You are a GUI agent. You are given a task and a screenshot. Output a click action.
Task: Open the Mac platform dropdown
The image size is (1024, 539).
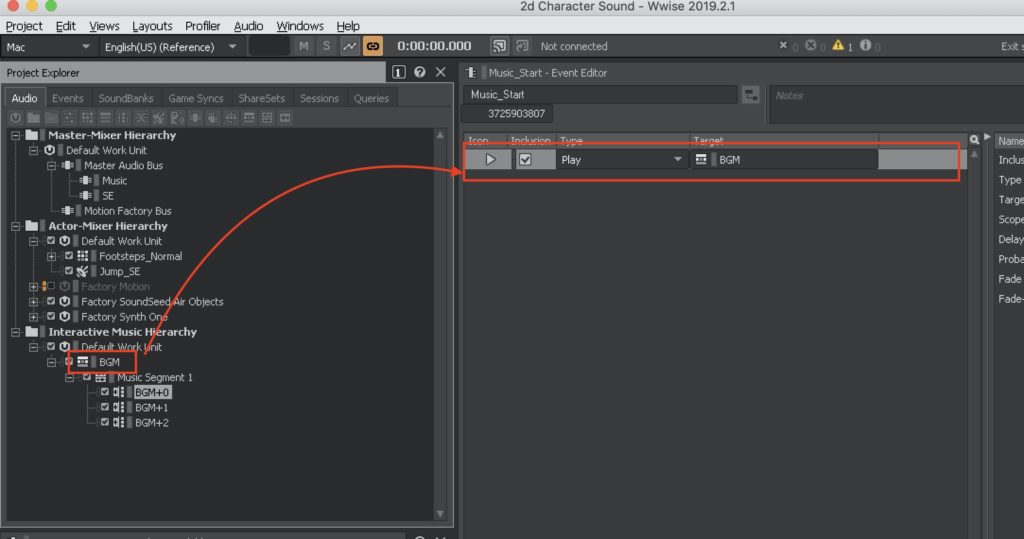(47, 47)
